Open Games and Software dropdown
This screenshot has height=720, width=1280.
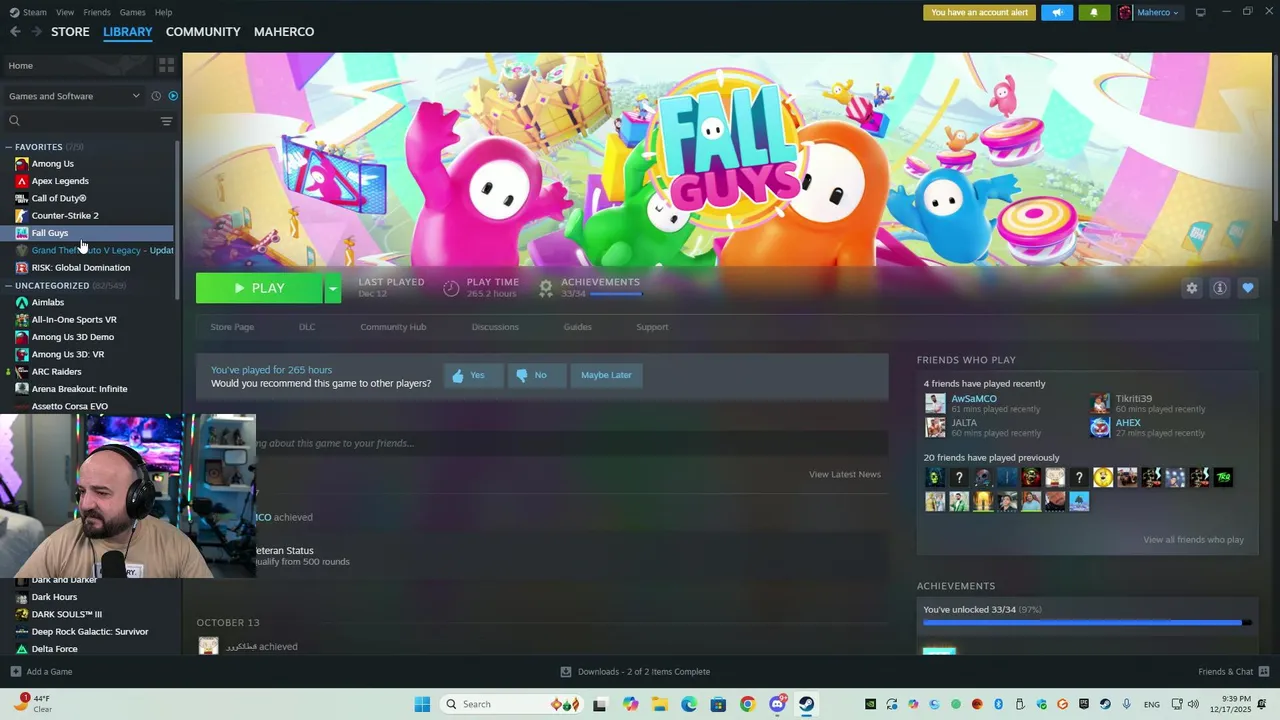tap(74, 96)
